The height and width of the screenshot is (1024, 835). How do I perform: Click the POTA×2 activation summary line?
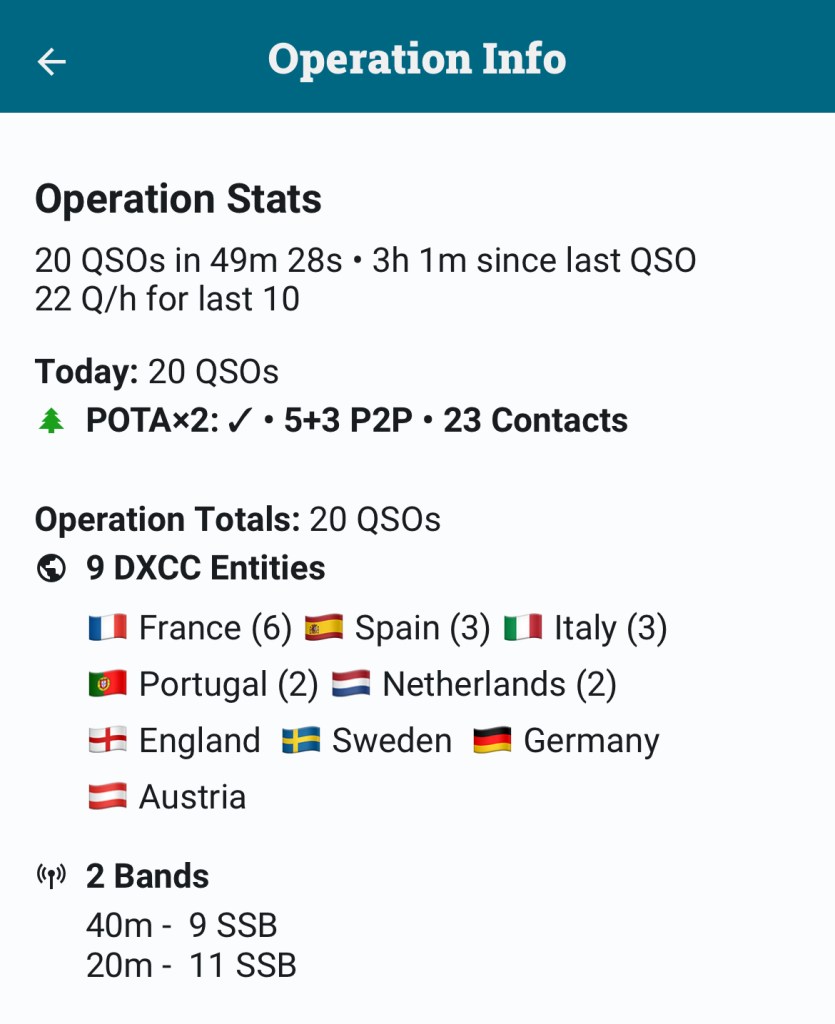click(356, 421)
